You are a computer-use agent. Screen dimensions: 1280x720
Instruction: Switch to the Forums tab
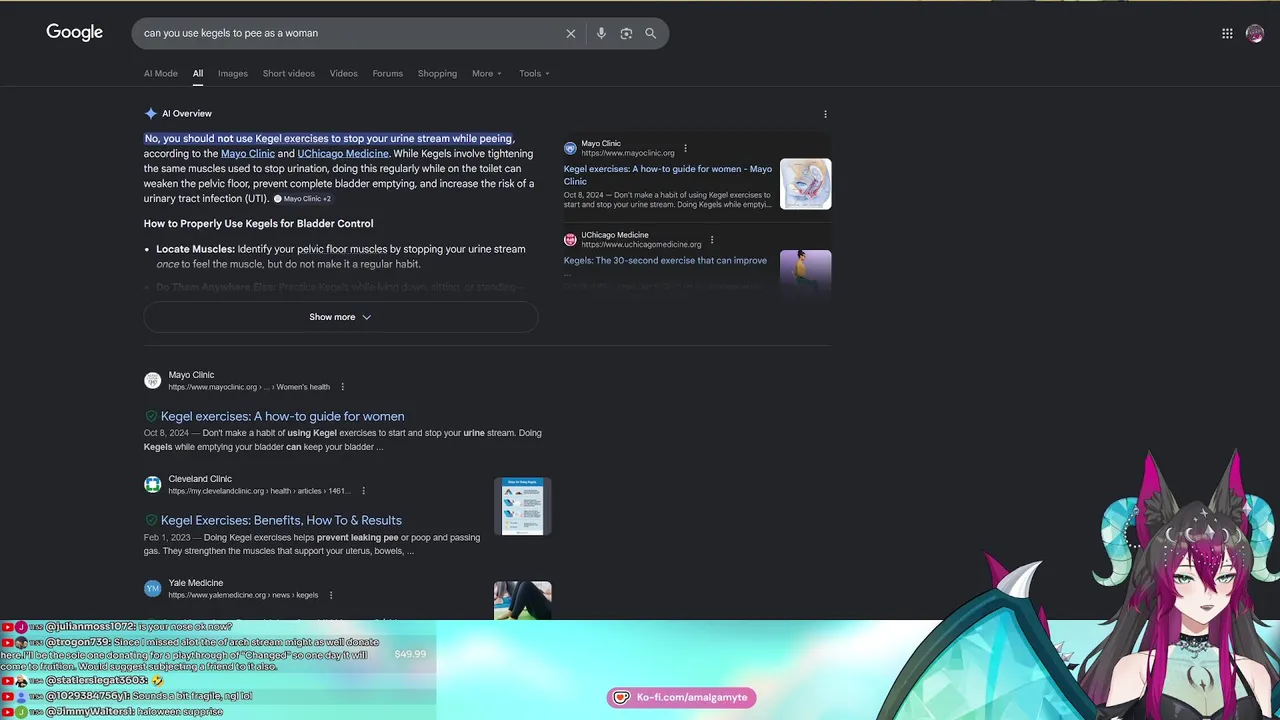387,73
